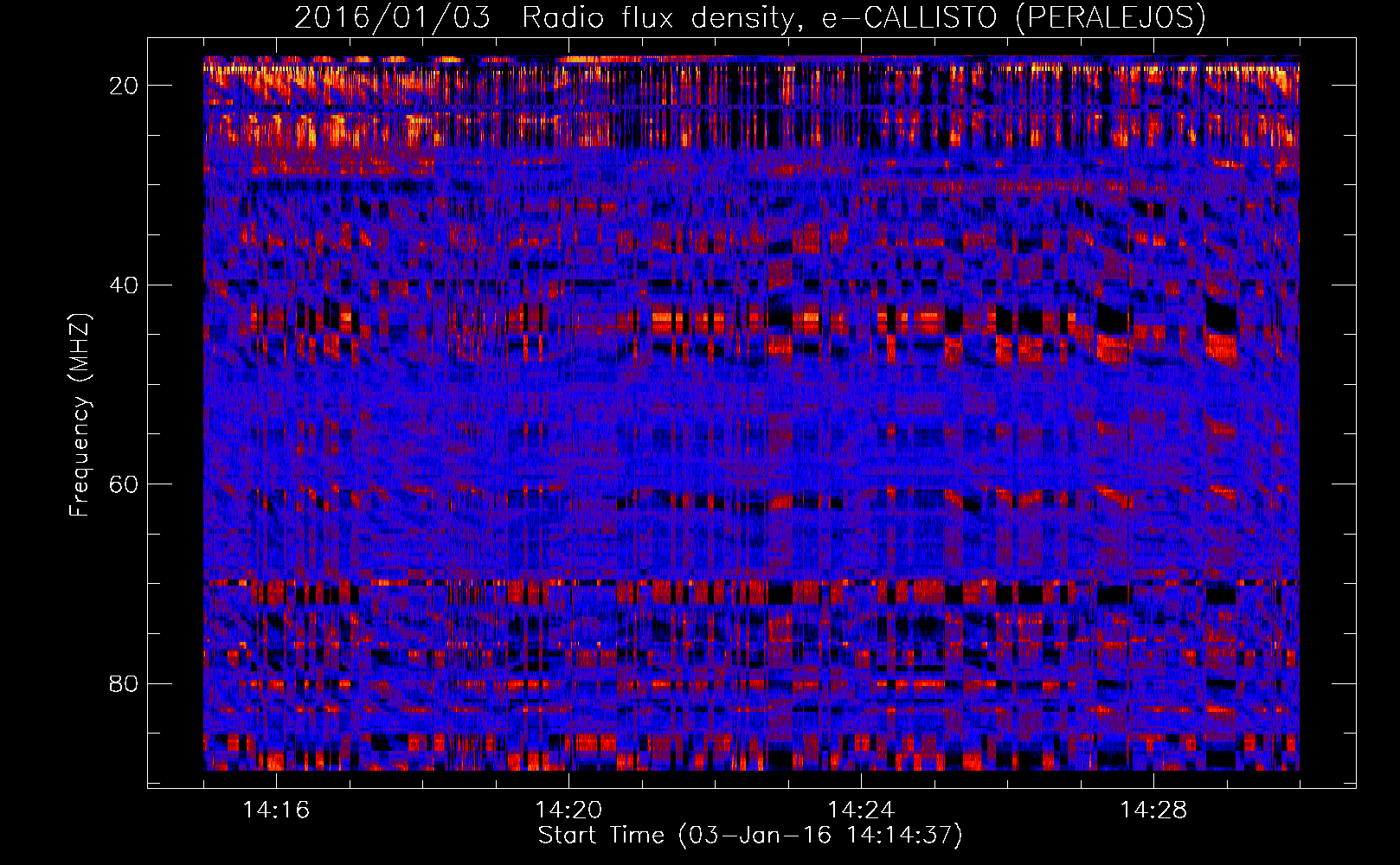Click the 14:20 time tick label

568,811
